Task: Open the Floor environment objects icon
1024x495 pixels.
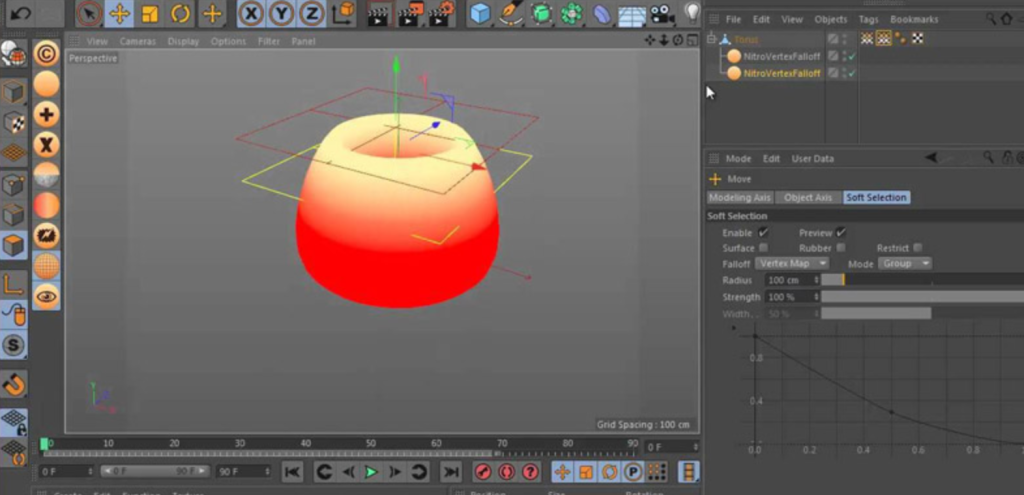Action: coord(632,14)
